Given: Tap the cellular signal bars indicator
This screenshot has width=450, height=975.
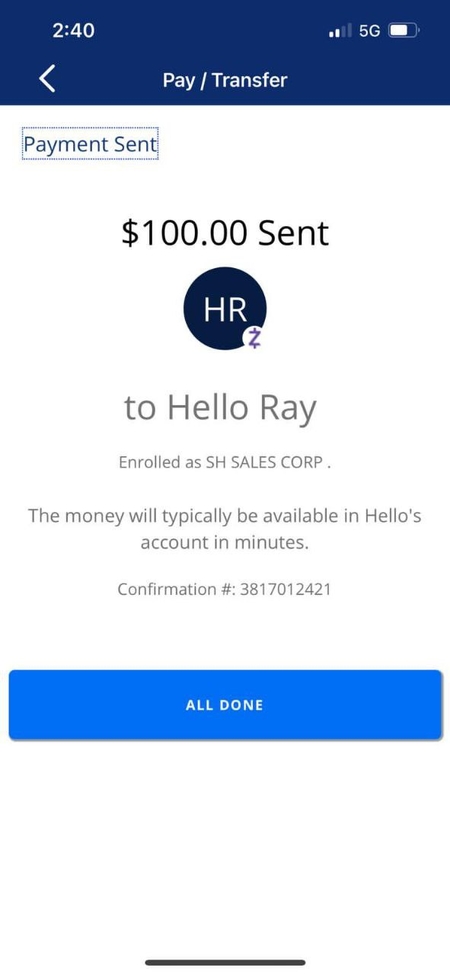Looking at the screenshot, I should point(340,30).
